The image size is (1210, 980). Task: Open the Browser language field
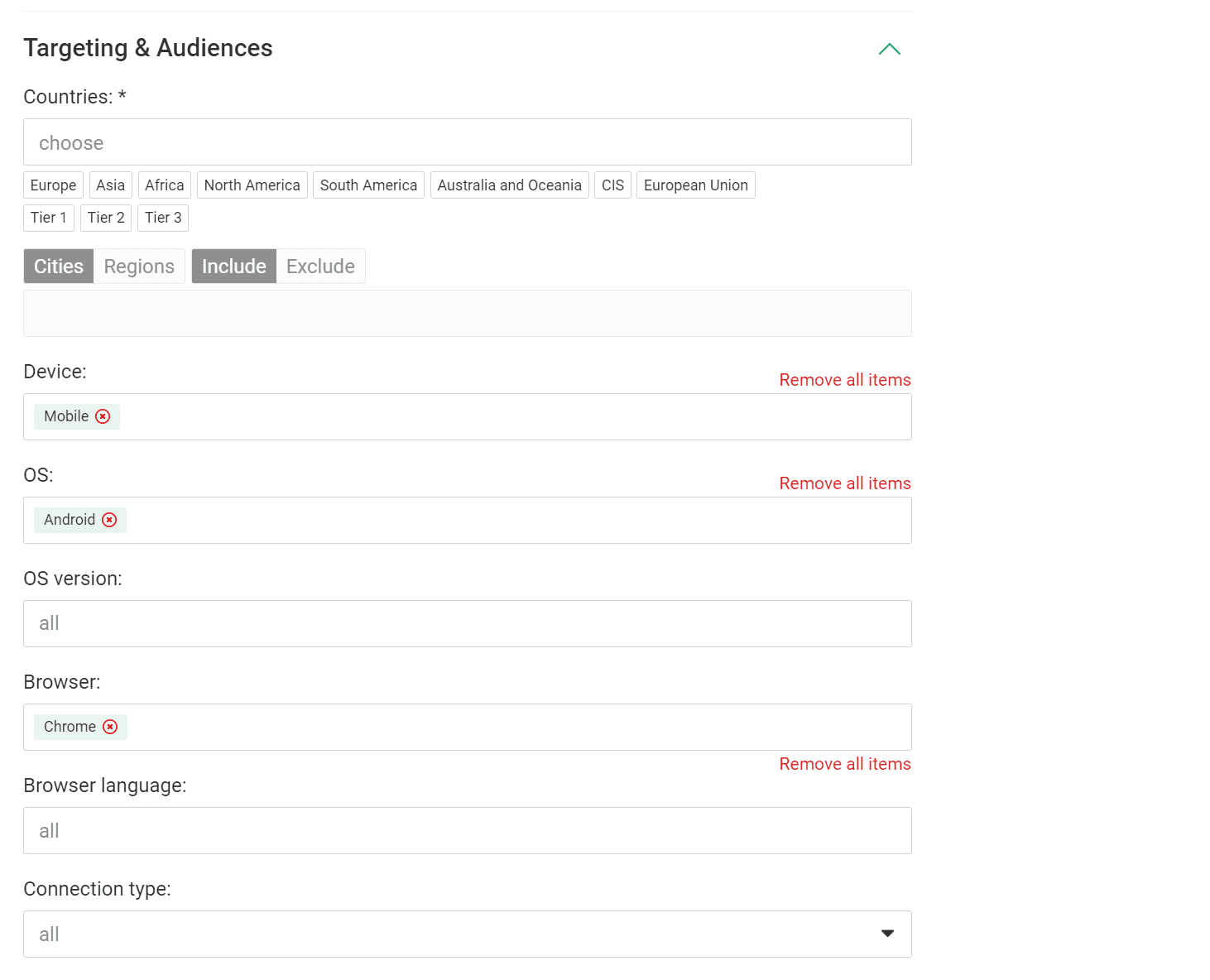click(468, 830)
